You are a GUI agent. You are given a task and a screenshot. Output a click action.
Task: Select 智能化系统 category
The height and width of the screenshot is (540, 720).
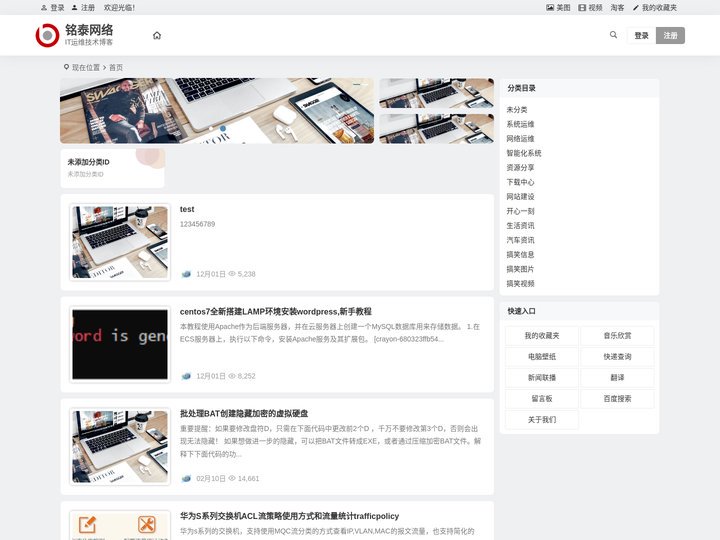[523, 153]
